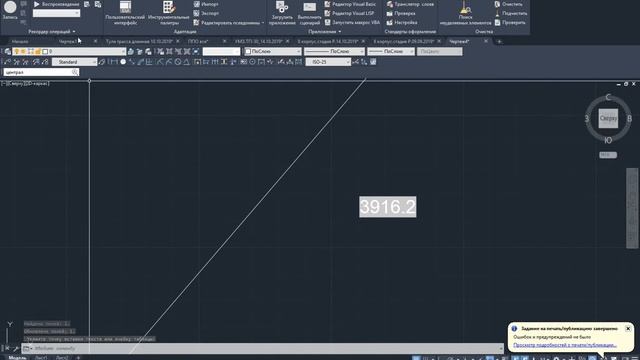Open the macro name dropdown below Воспроизведение
The width and height of the screenshot is (640, 360).
pyautogui.click(x=56, y=13)
